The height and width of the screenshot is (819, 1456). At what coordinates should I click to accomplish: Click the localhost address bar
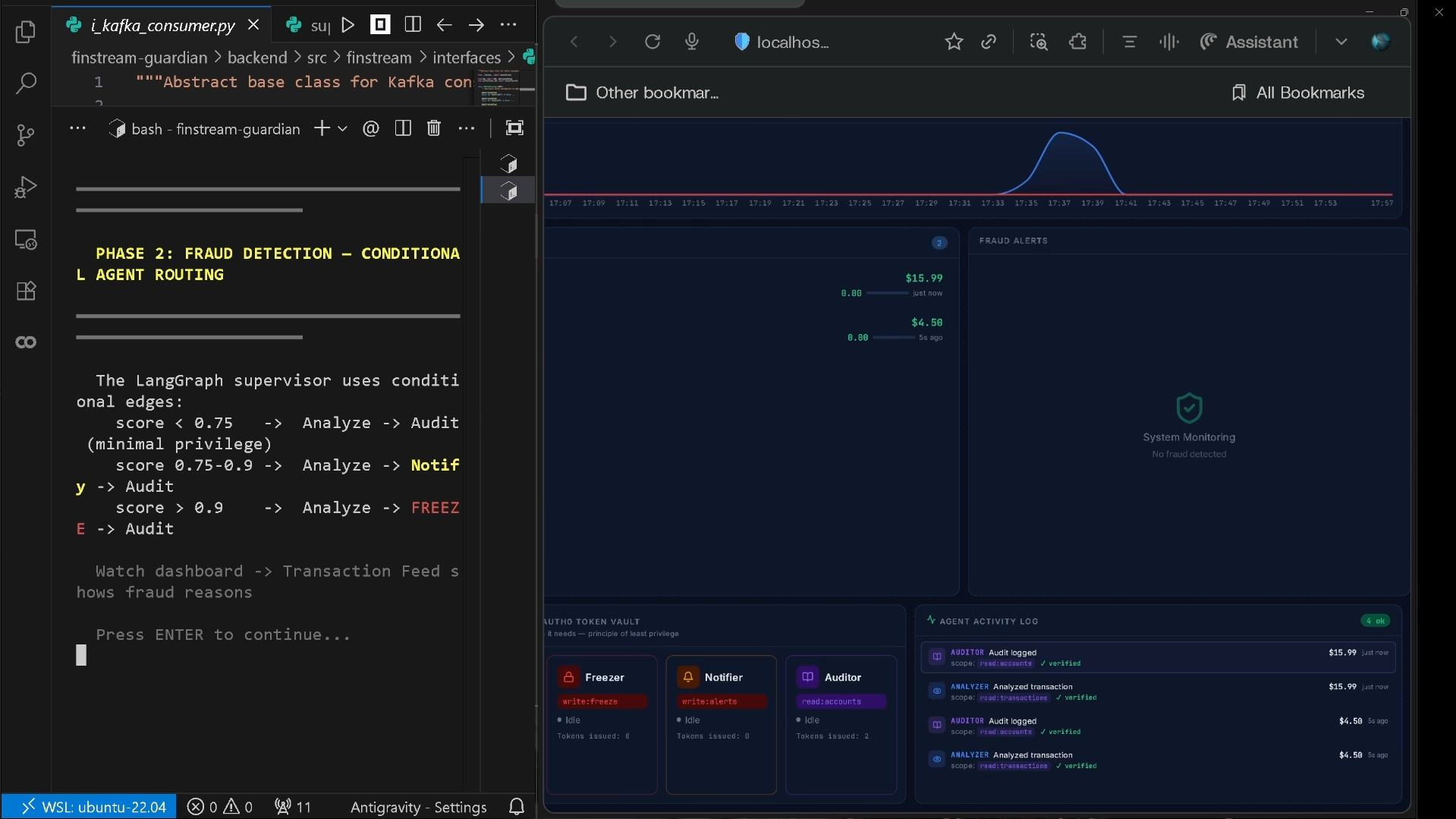793,43
